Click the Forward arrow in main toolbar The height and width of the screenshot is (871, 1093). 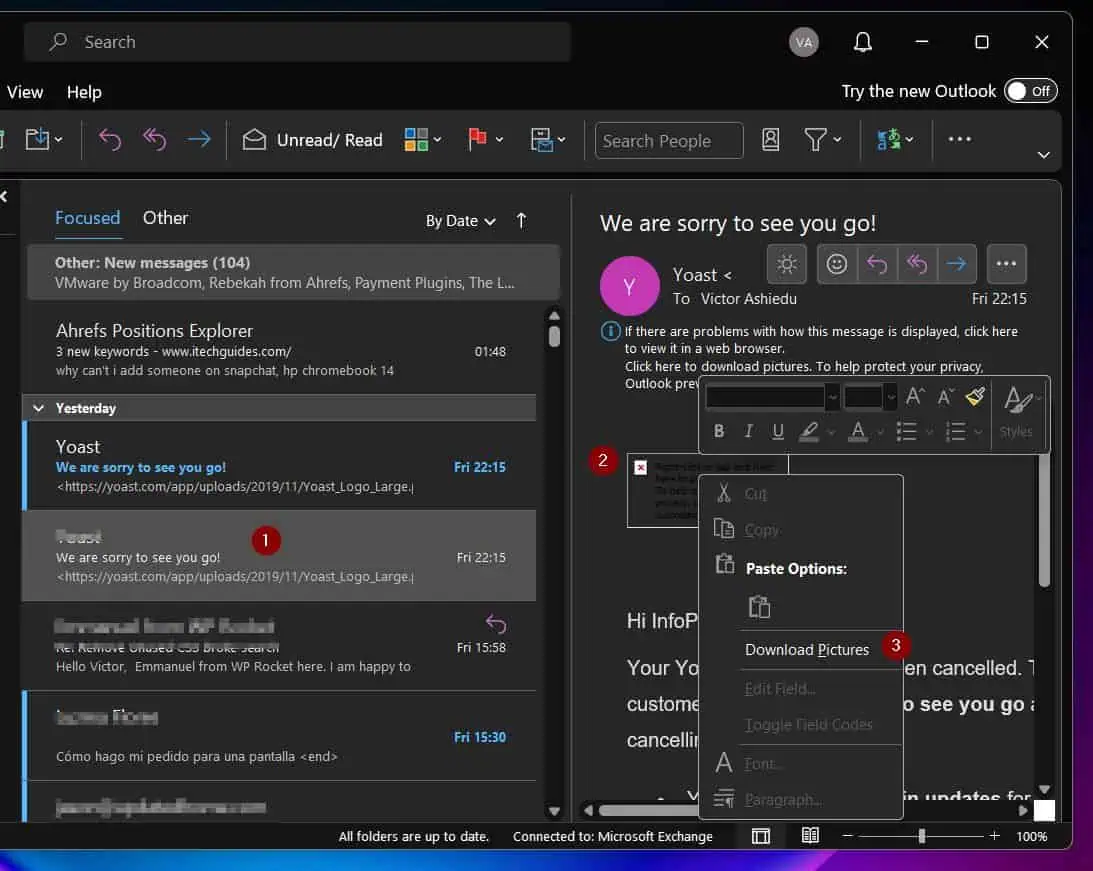(199, 139)
